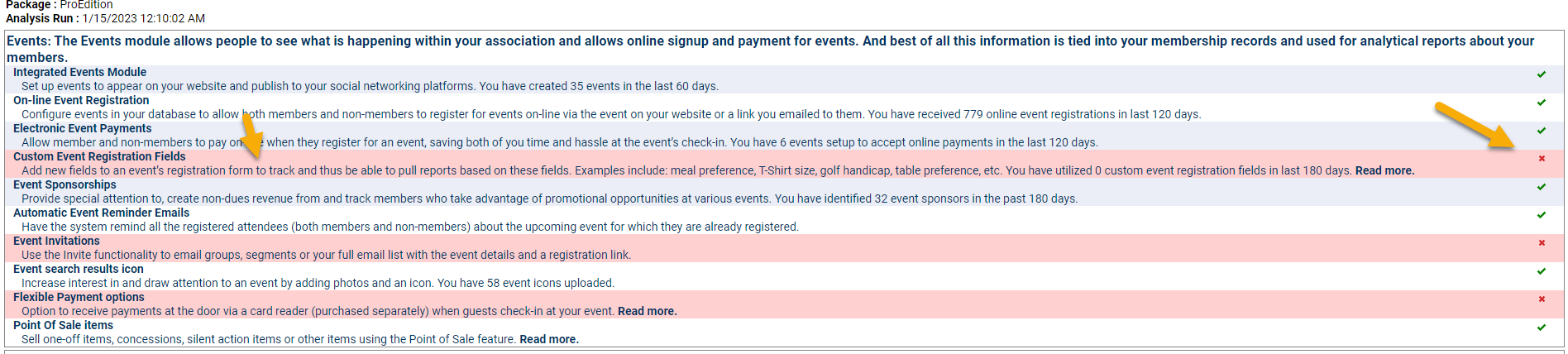The width and height of the screenshot is (1568, 354).
Task: Click the red X for Custom Event Registration Fields
Action: 1541,159
